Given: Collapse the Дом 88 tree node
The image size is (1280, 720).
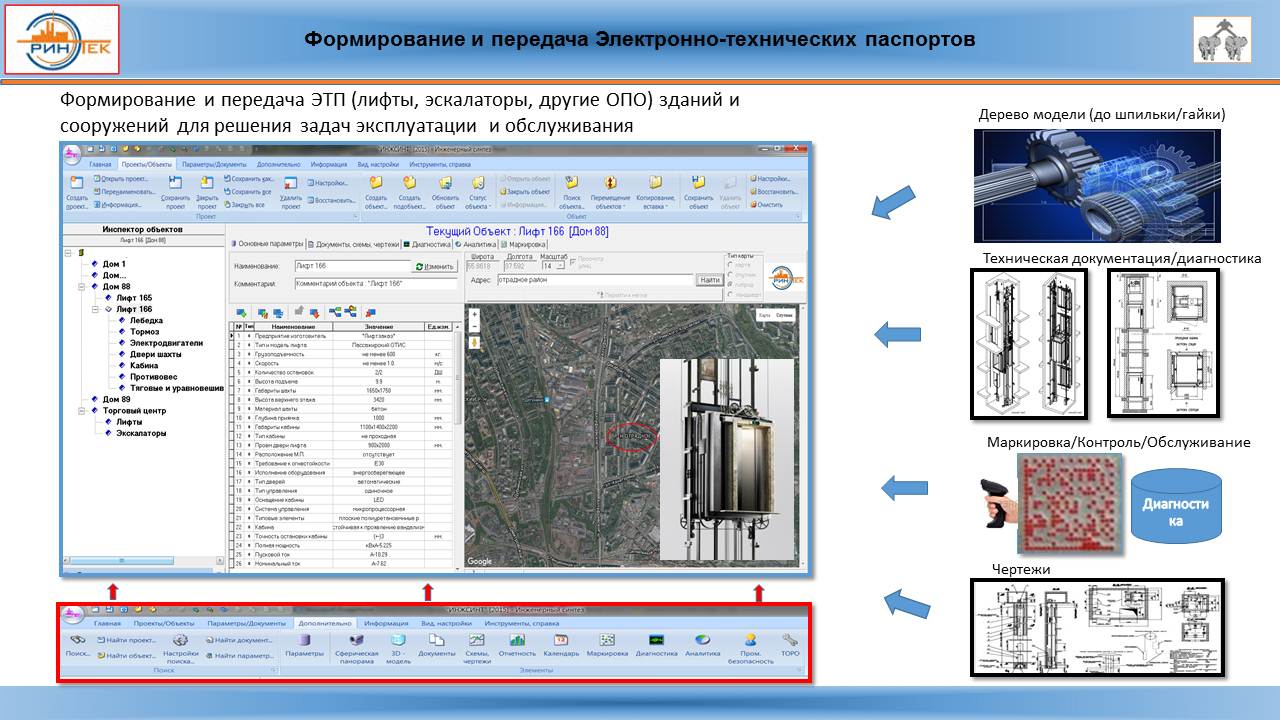Looking at the screenshot, I should (82, 286).
